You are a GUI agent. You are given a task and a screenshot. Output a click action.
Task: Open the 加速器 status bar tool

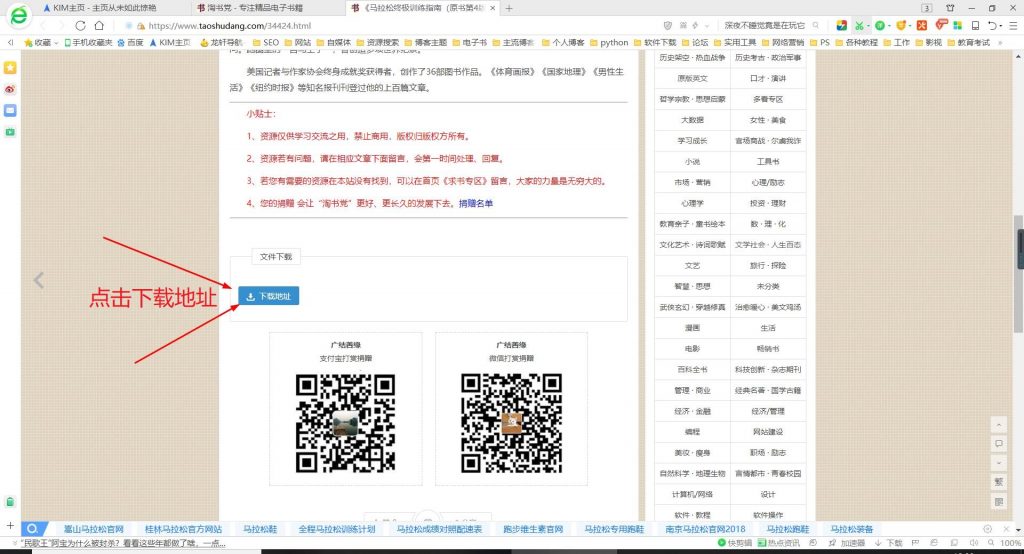tap(847, 543)
